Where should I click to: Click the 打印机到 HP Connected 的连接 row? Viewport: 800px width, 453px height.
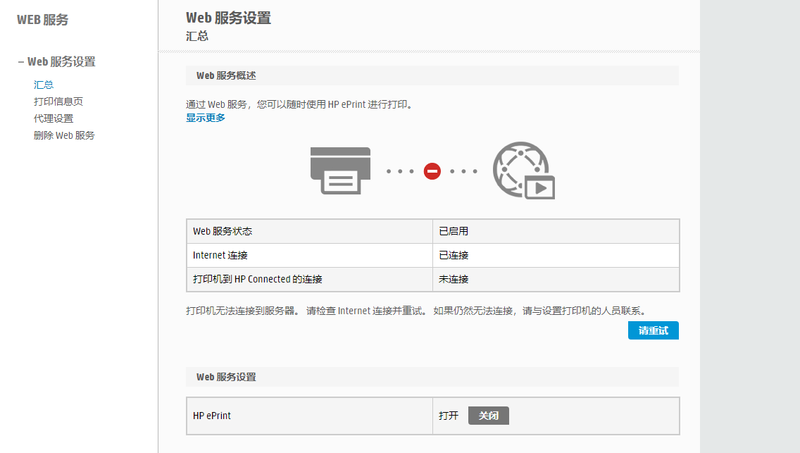(257, 279)
